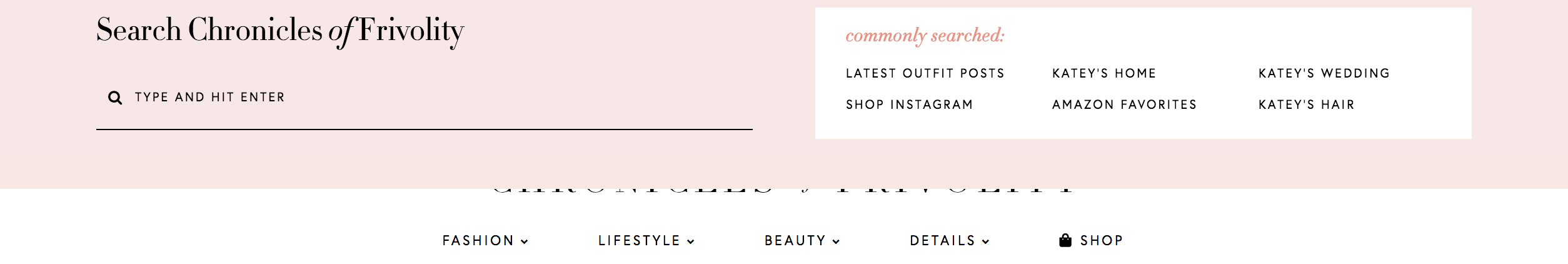Focus the Type and Hit Enter search field

click(424, 98)
